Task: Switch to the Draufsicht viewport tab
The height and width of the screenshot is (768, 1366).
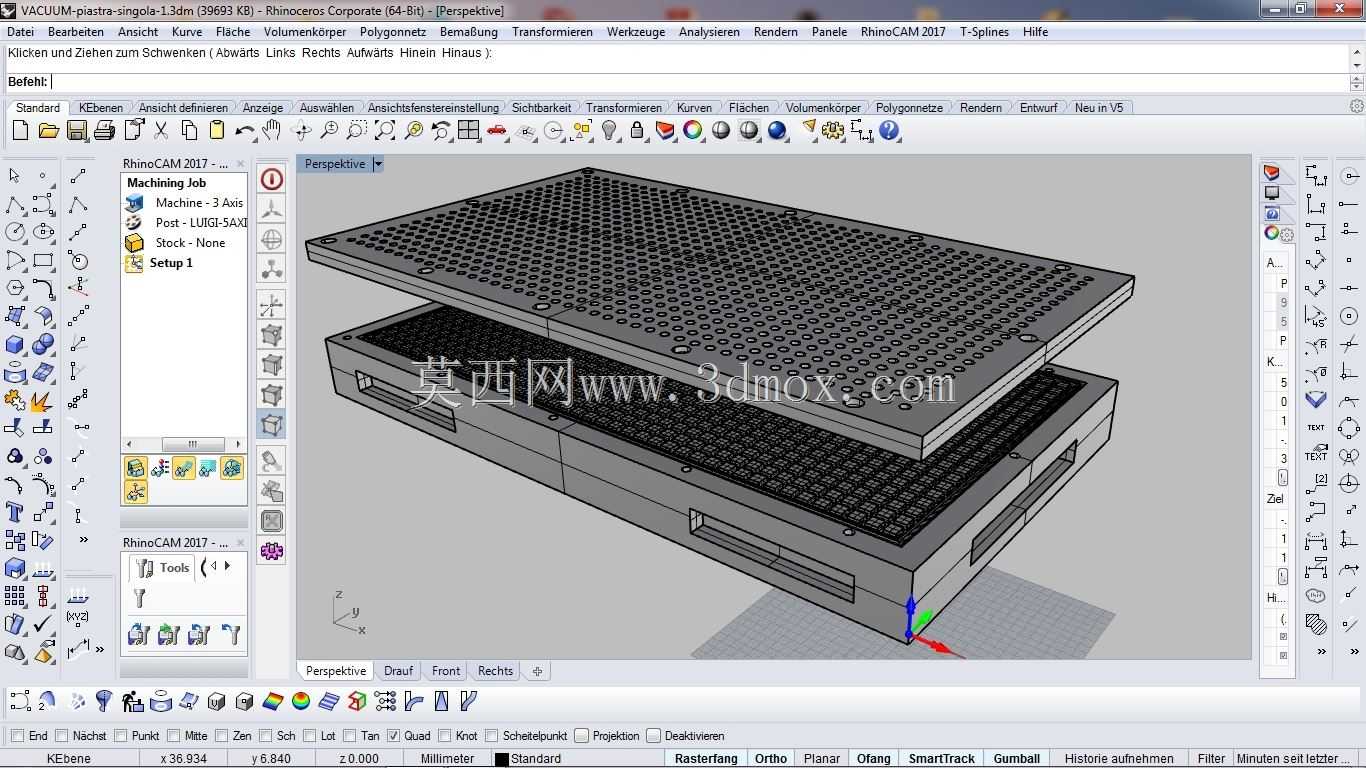Action: click(398, 671)
